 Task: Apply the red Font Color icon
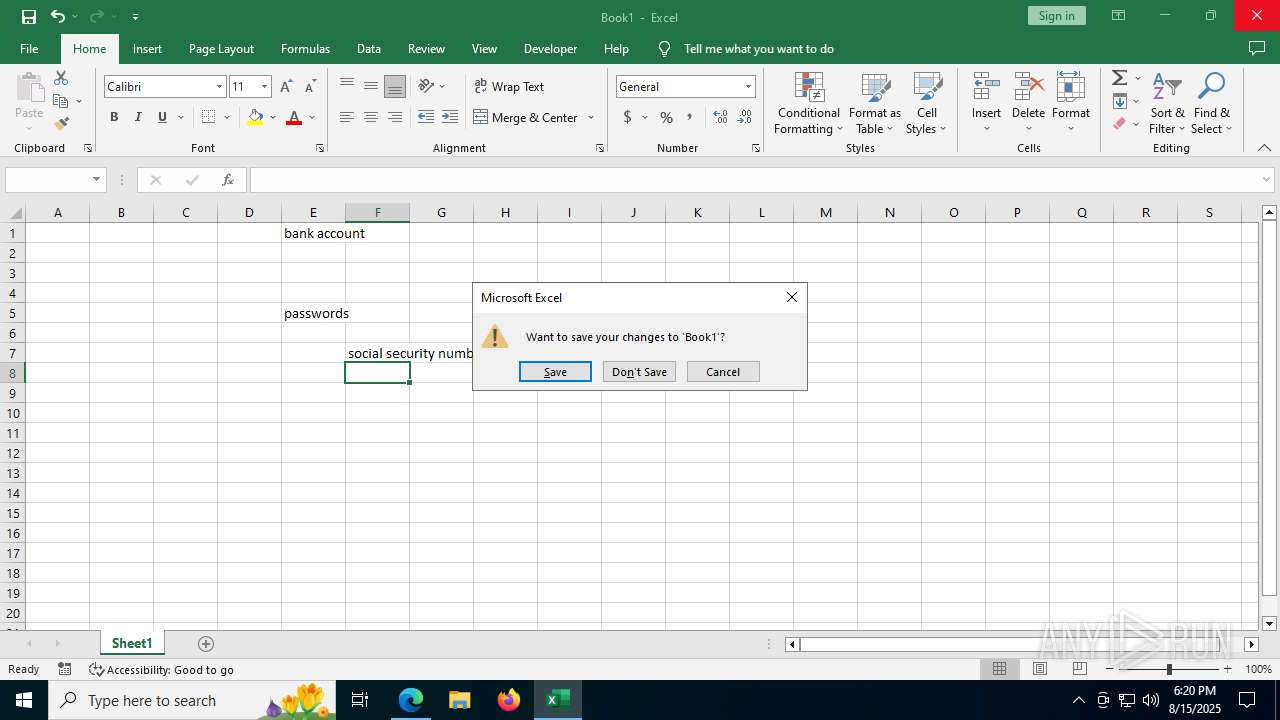294,117
